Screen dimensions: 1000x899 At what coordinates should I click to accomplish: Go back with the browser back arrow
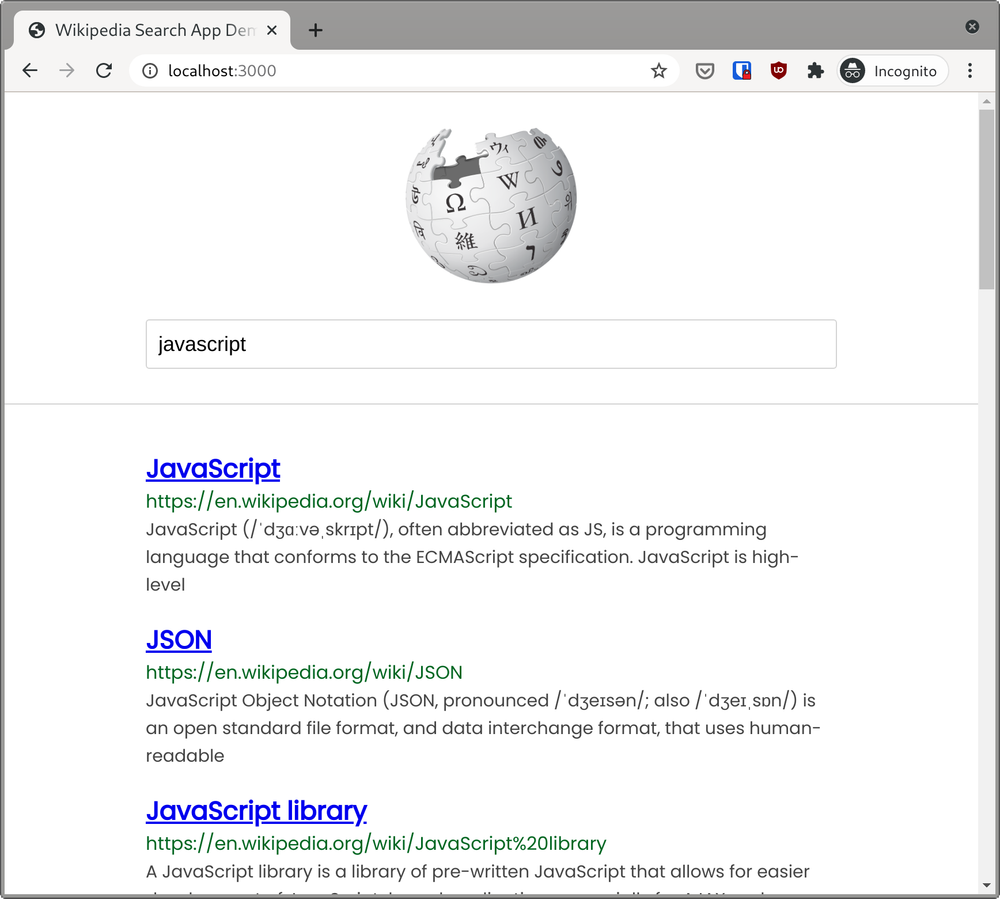[x=30, y=70]
